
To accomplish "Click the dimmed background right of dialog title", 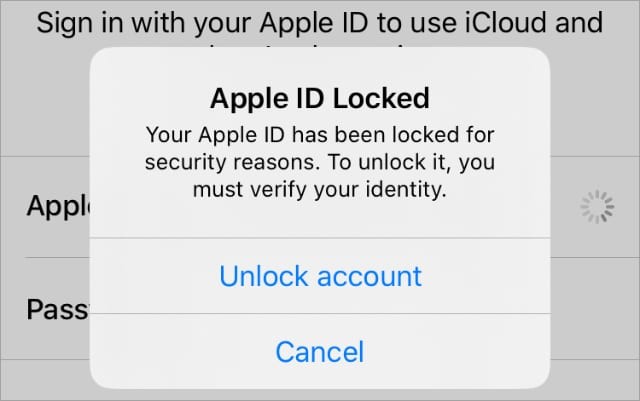I will click(595, 100).
